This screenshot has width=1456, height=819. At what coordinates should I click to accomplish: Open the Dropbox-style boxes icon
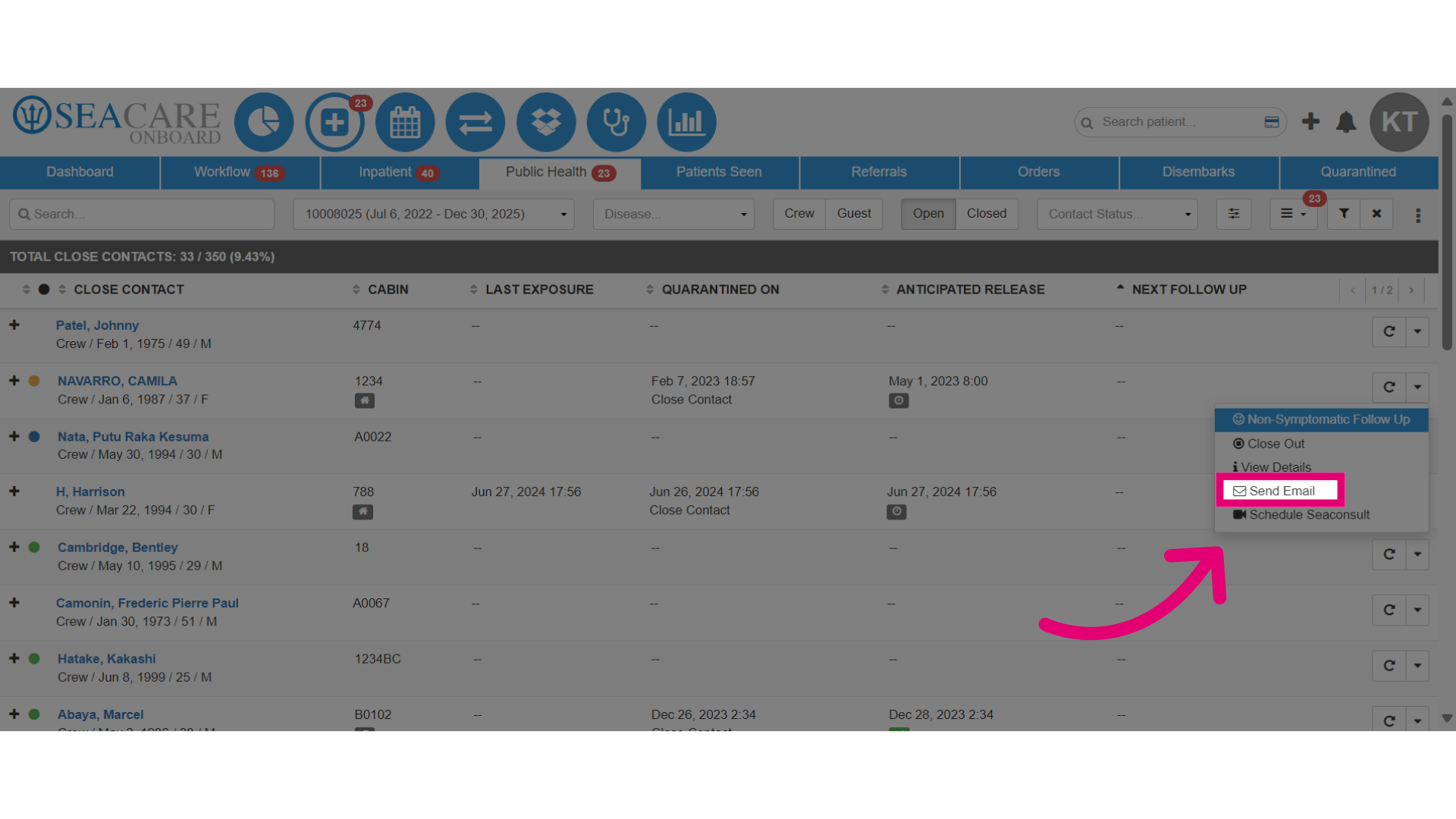pos(546,122)
